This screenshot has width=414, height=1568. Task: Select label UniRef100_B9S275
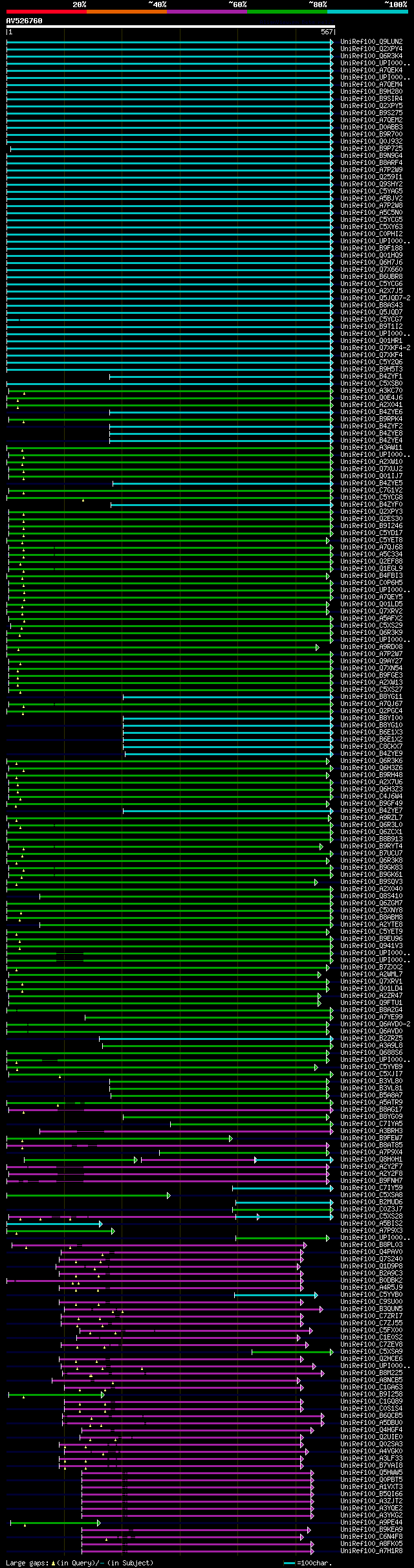(x=371, y=113)
